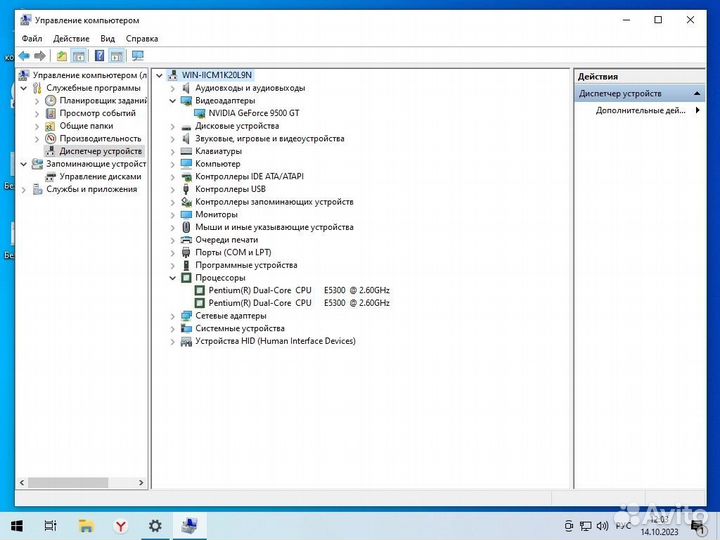The height and width of the screenshot is (540, 720).
Task: Click the РУС language indicator
Action: pyautogui.click(x=623, y=526)
